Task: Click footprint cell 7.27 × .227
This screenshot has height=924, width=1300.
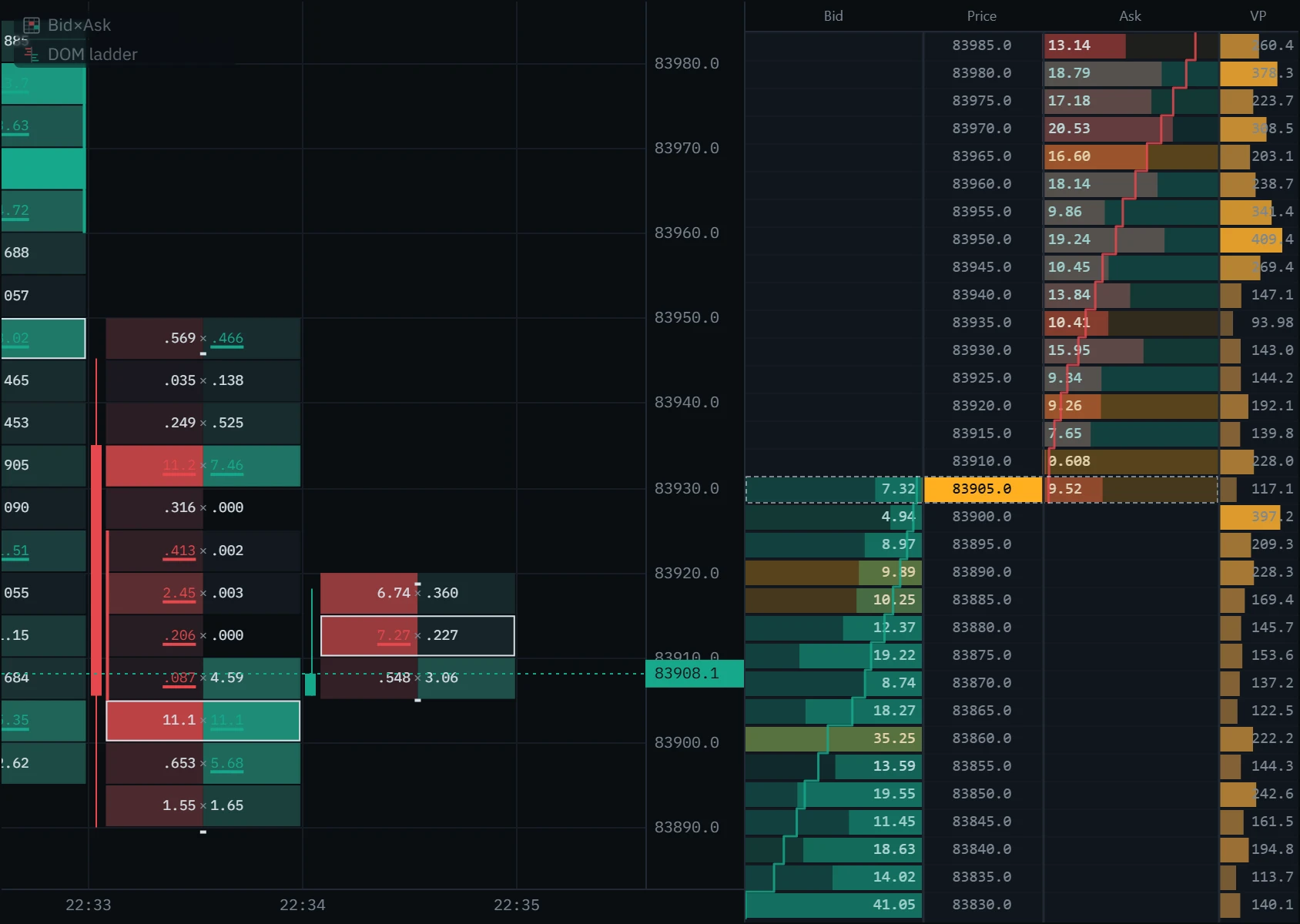Action: (x=417, y=635)
